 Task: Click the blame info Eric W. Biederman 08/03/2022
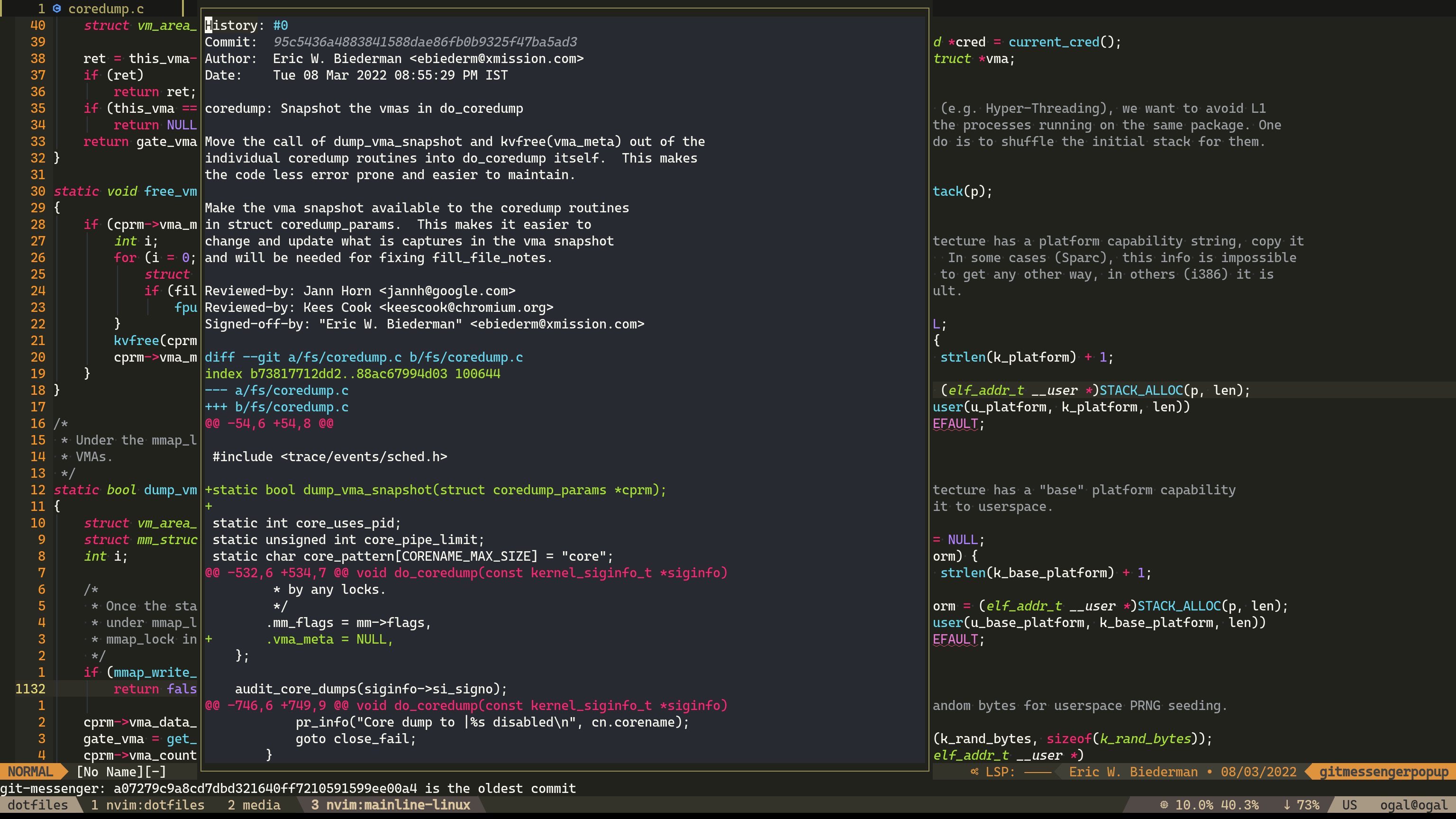1183,772
